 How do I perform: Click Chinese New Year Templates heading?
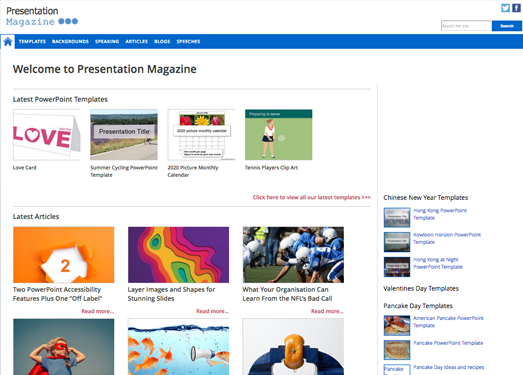tap(425, 198)
